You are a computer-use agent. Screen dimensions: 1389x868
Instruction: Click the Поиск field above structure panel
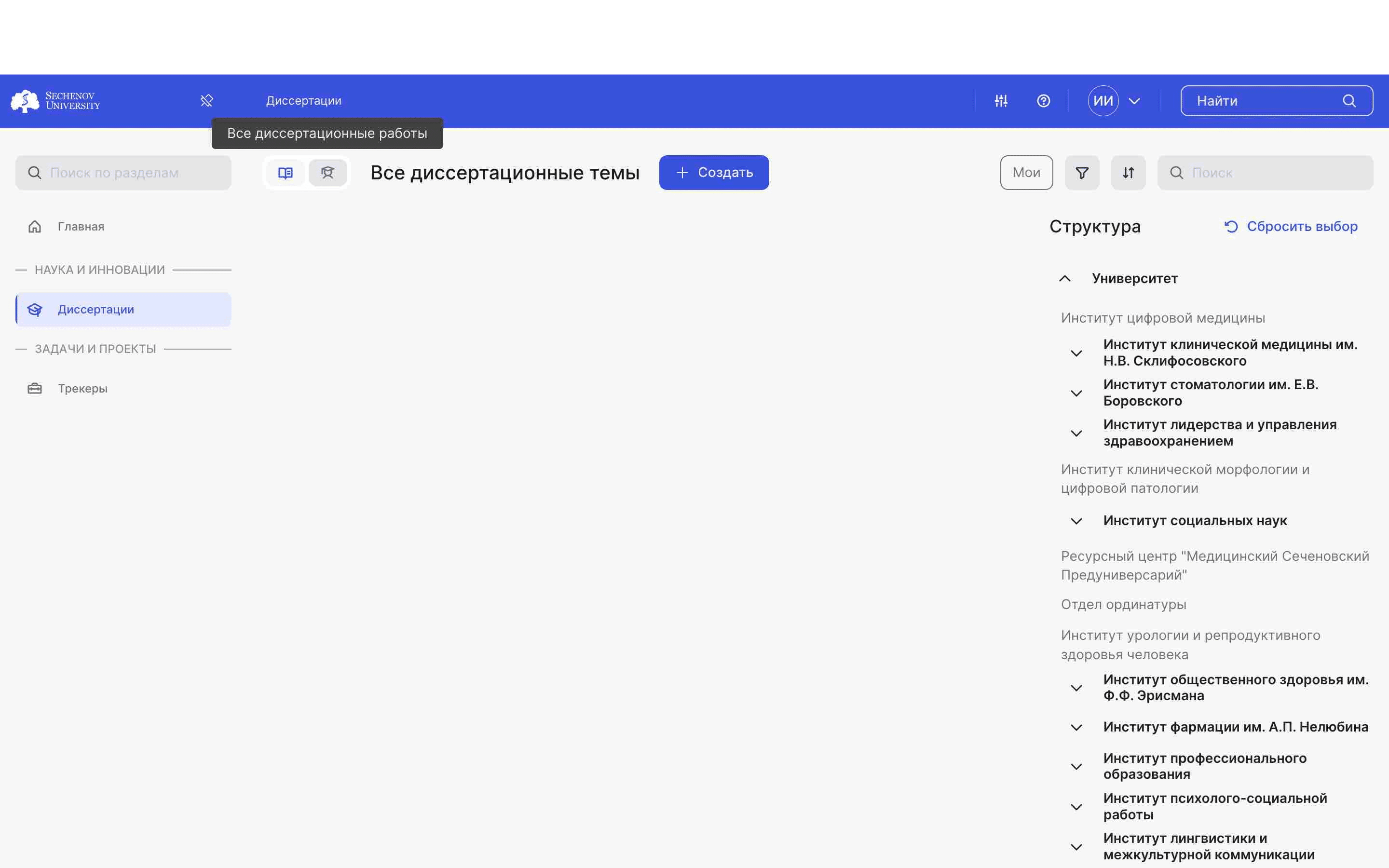1265,173
